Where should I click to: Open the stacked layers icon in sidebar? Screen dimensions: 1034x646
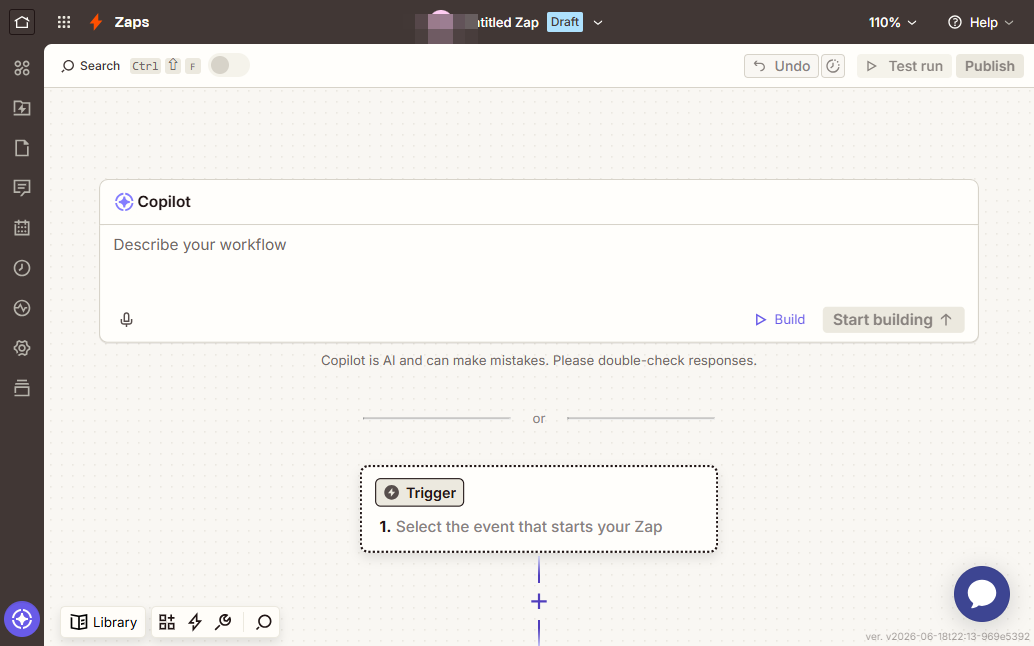point(22,388)
